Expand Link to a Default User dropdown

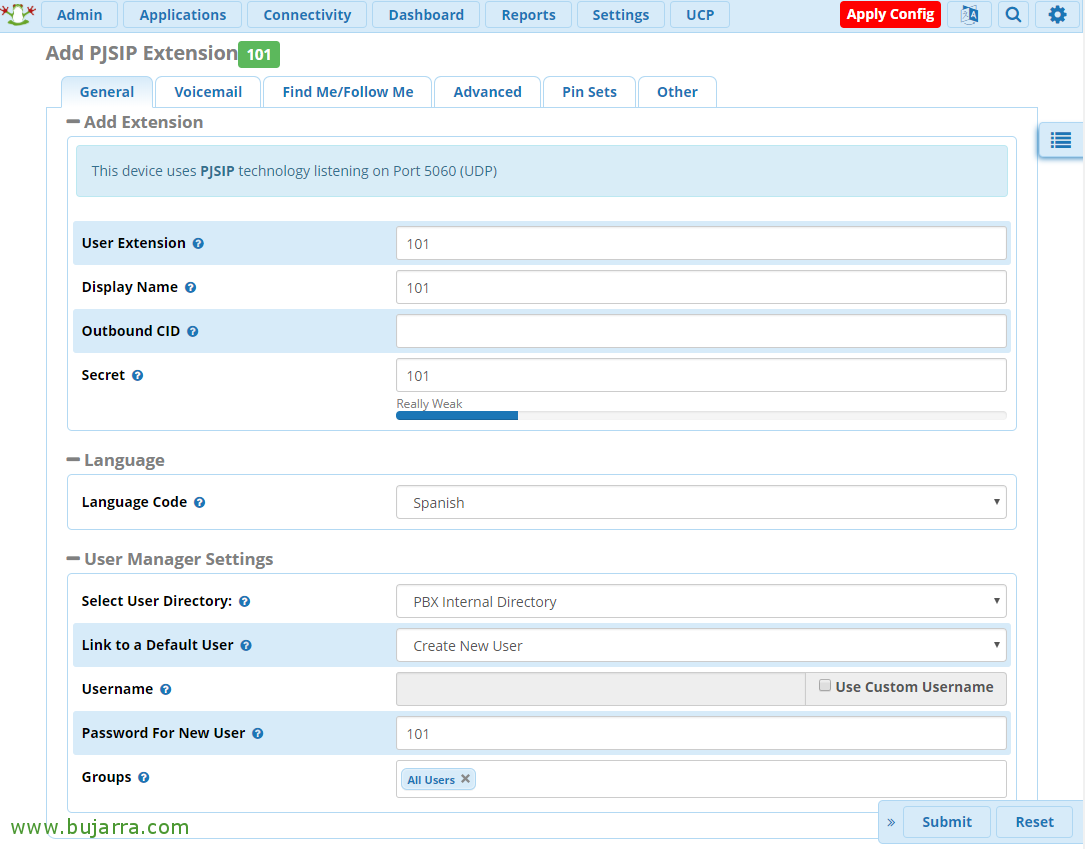[701, 646]
